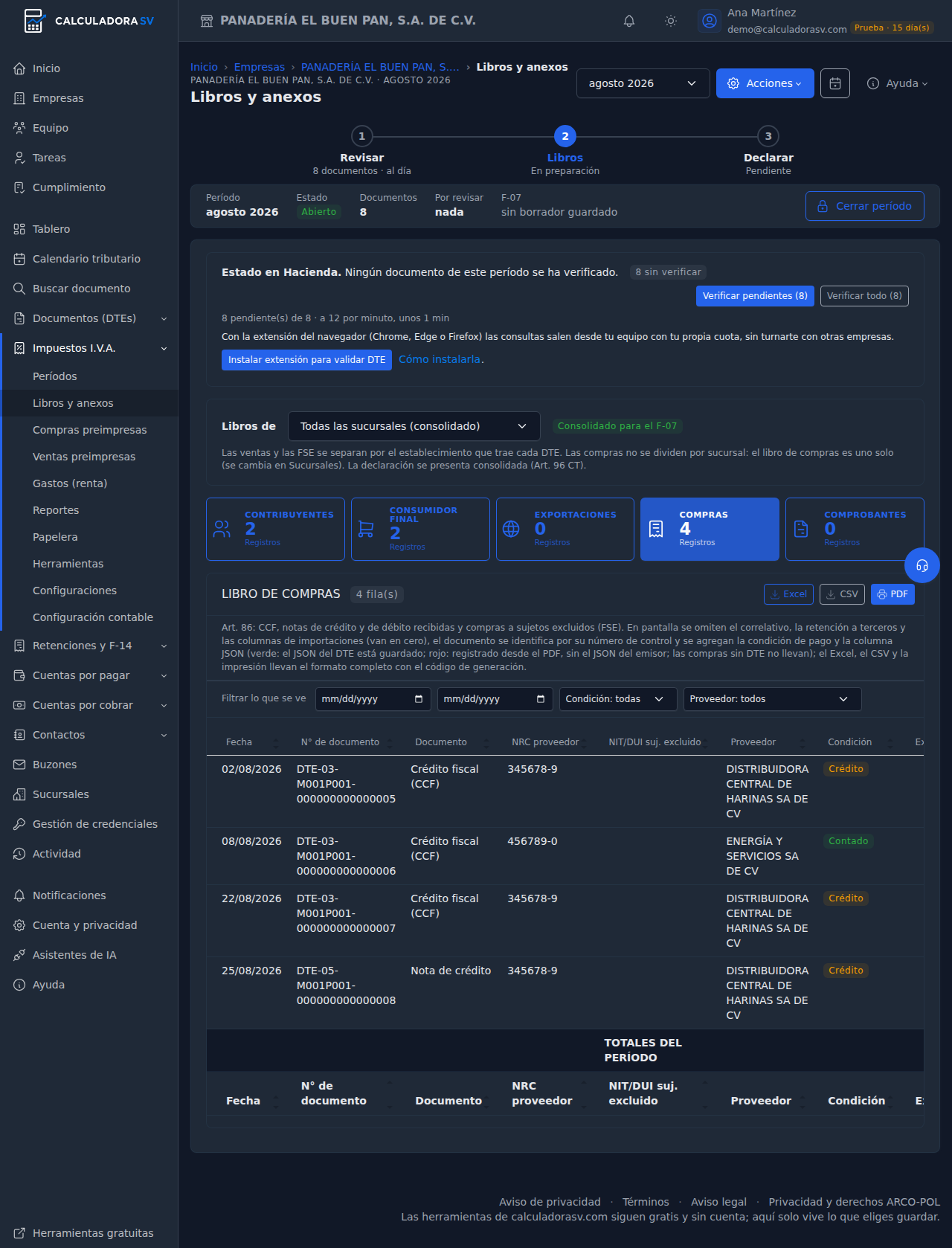Image resolution: width=952 pixels, height=1248 pixels.
Task: Open the Condición: todas filter dropdown
Action: tap(618, 699)
